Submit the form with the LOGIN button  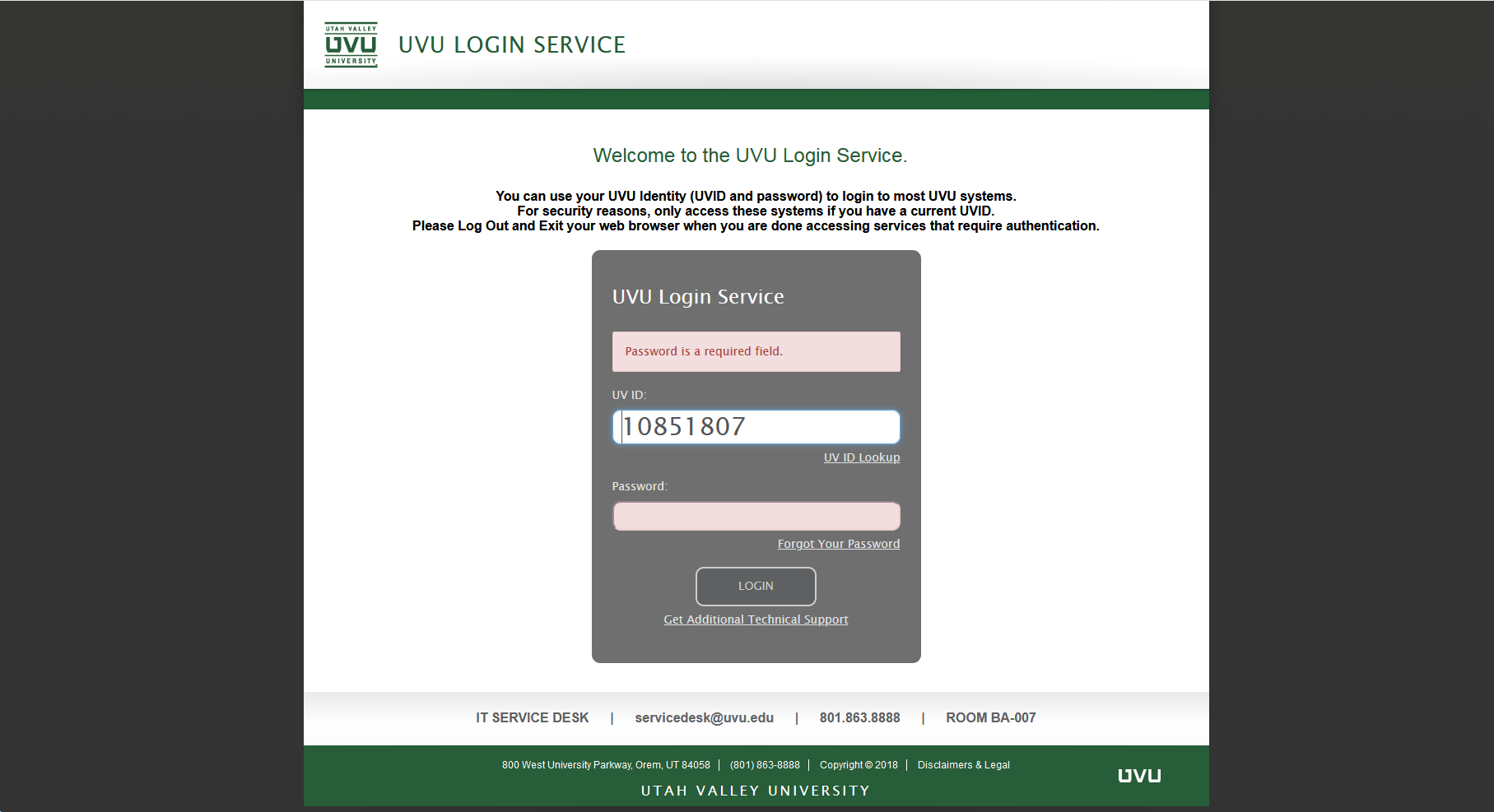click(756, 586)
